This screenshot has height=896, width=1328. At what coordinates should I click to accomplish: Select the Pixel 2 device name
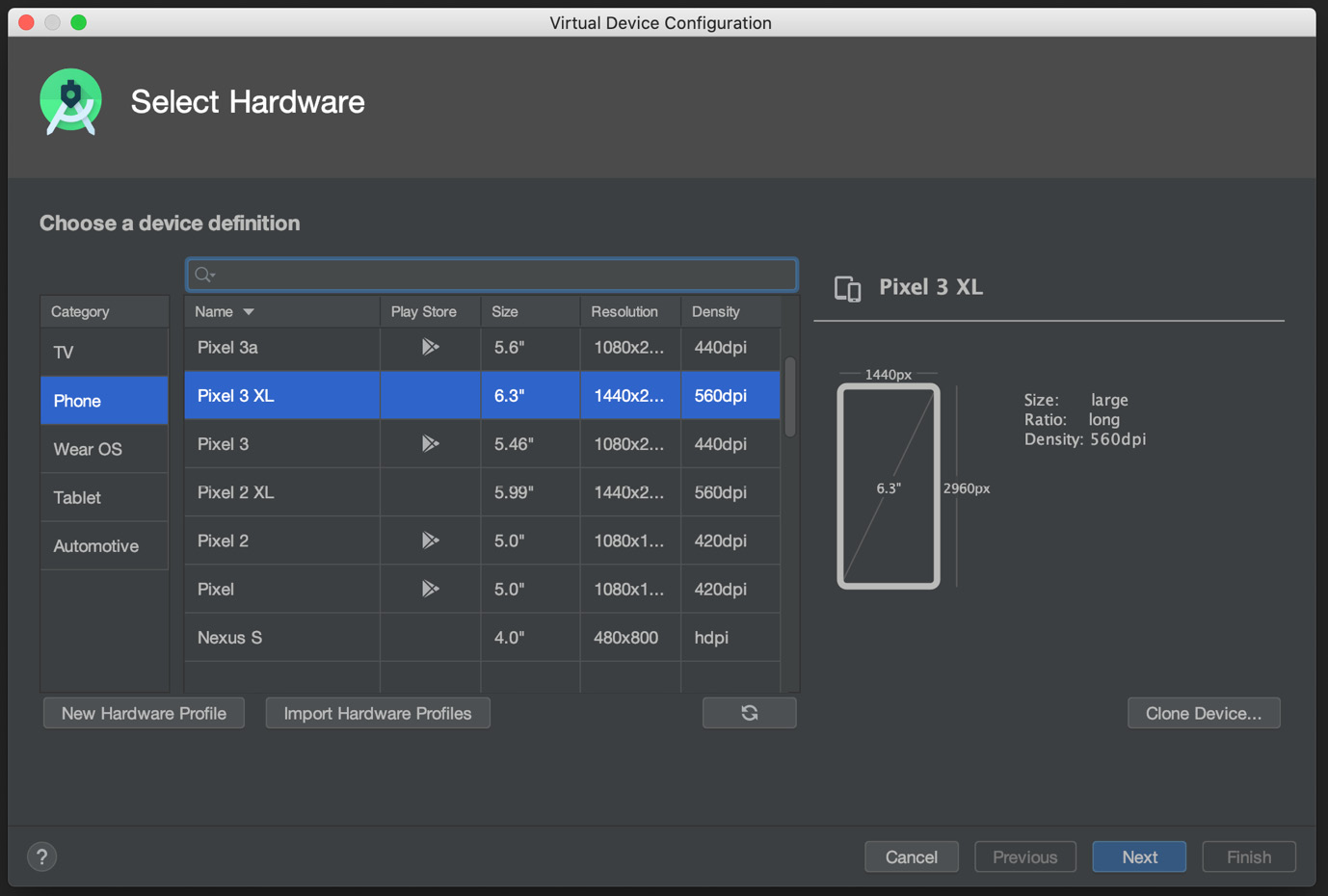pyautogui.click(x=223, y=540)
